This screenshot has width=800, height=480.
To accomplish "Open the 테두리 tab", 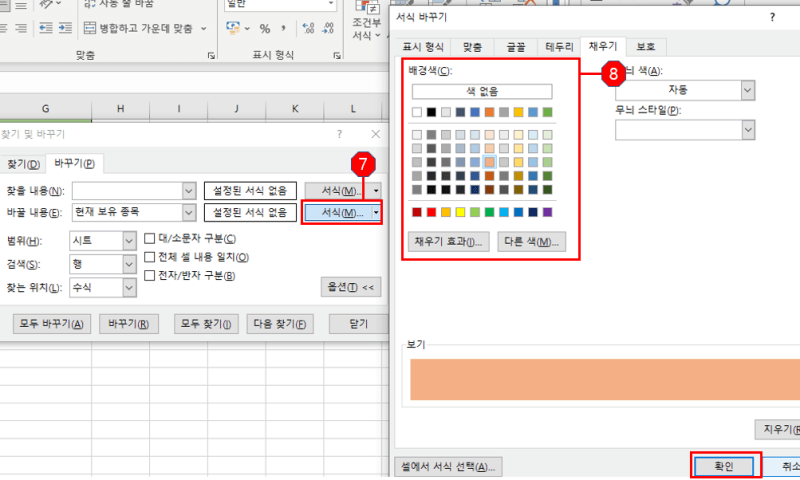I will coord(560,47).
